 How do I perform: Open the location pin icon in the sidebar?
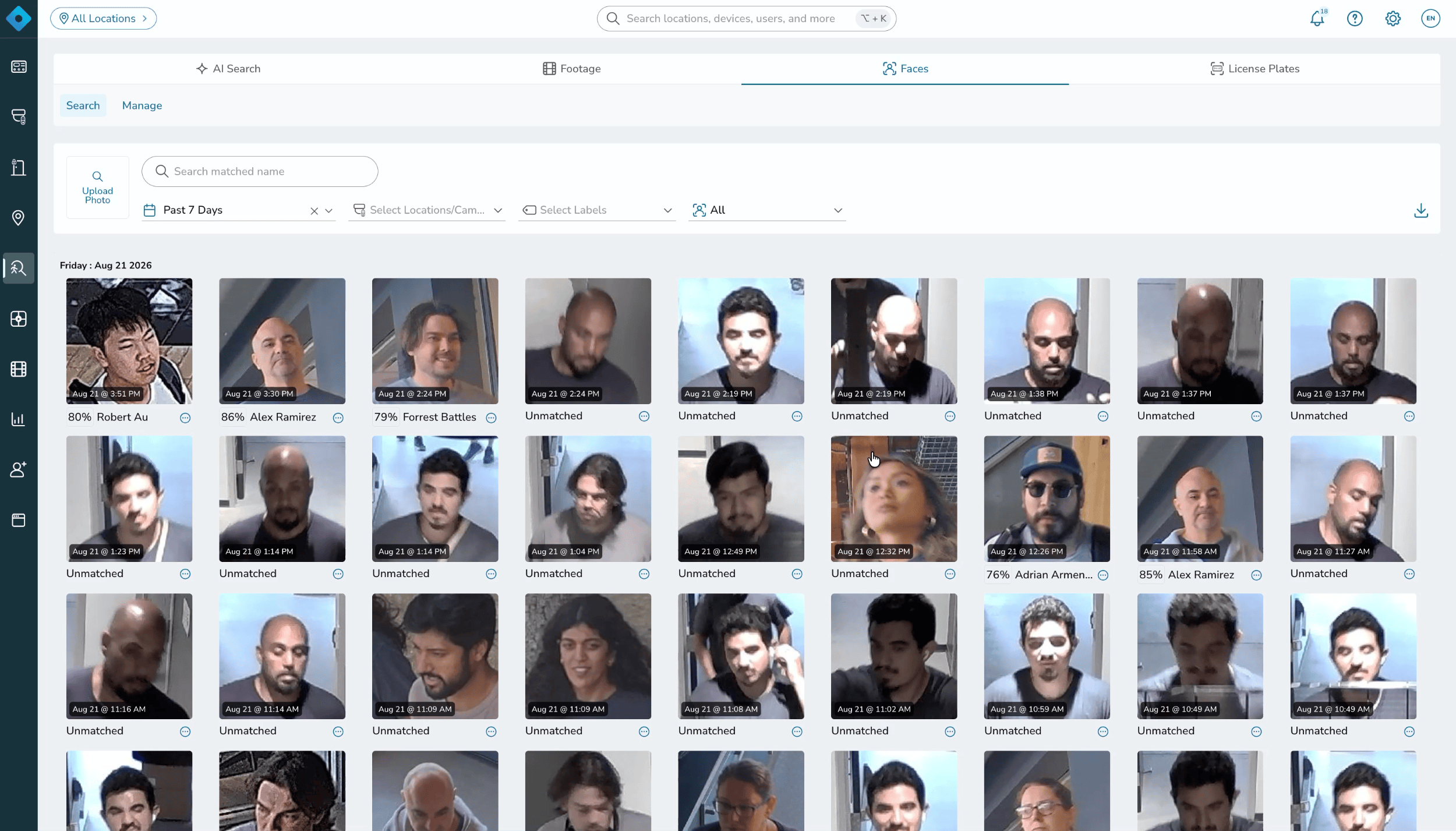pyautogui.click(x=19, y=218)
